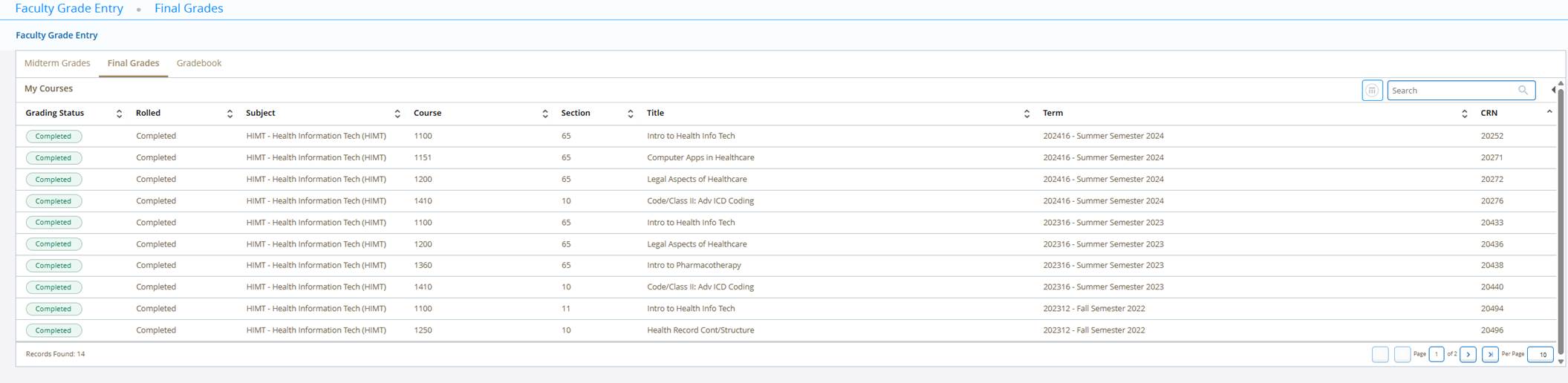Select the Final Grades tab

[x=133, y=63]
